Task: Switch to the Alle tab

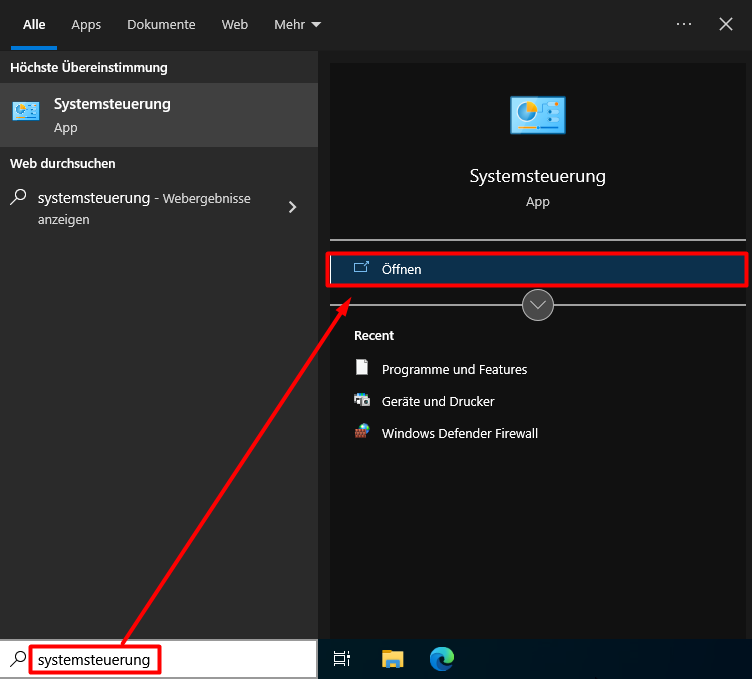Action: point(34,25)
